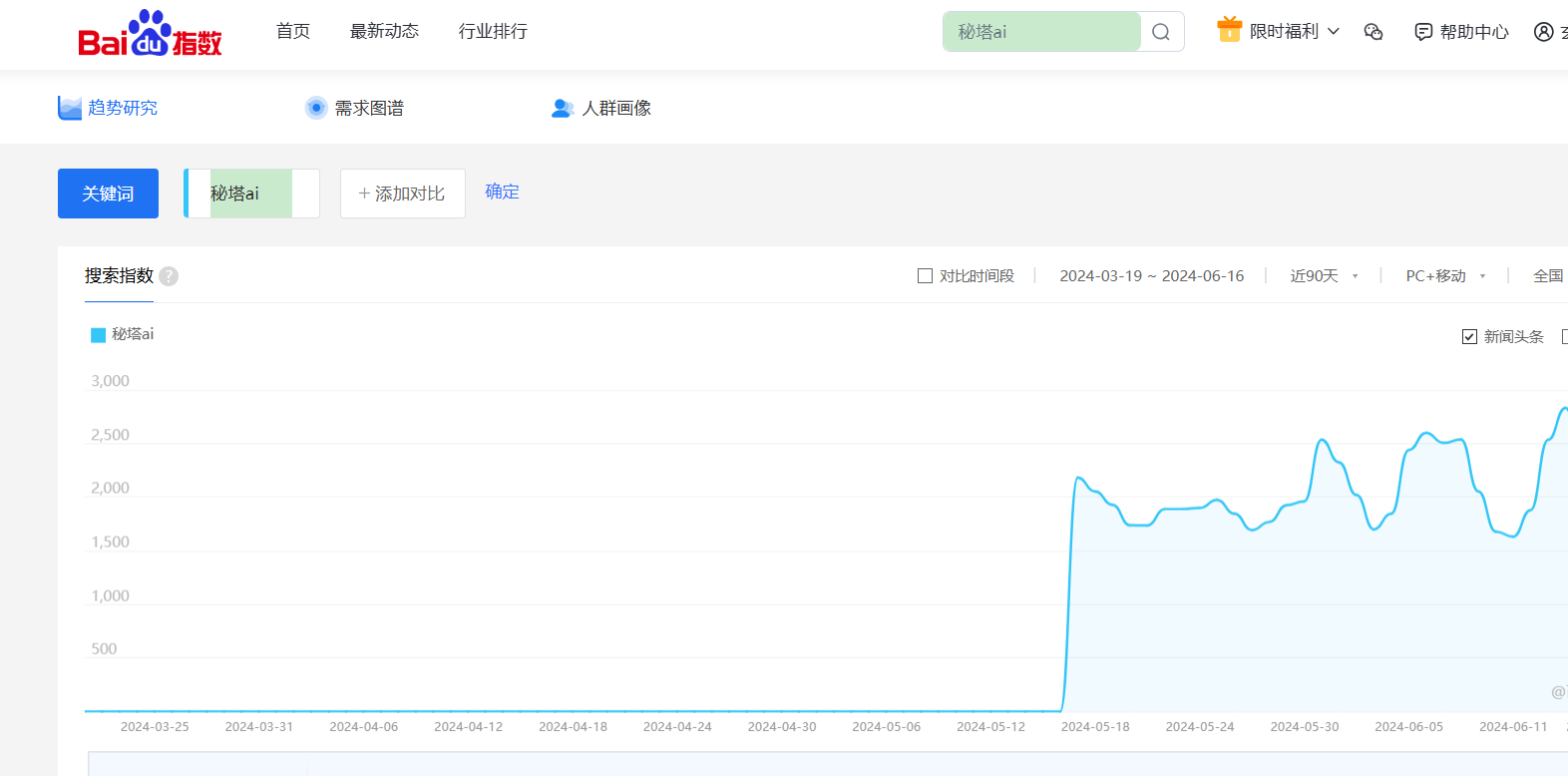
Task: Open the 最新动态 menu item
Action: click(384, 31)
